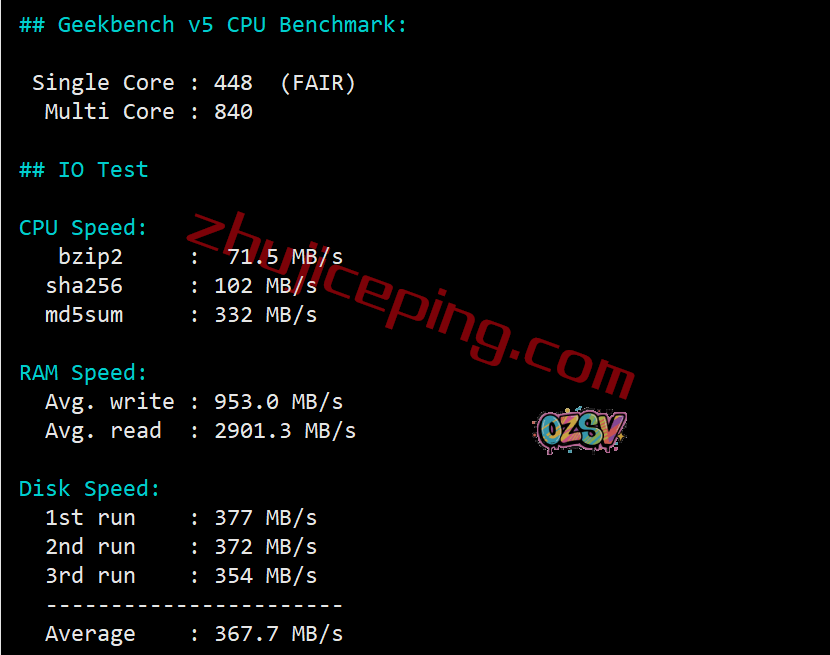
Task: Click the md5sum 332 MB/s value
Action: click(x=265, y=315)
